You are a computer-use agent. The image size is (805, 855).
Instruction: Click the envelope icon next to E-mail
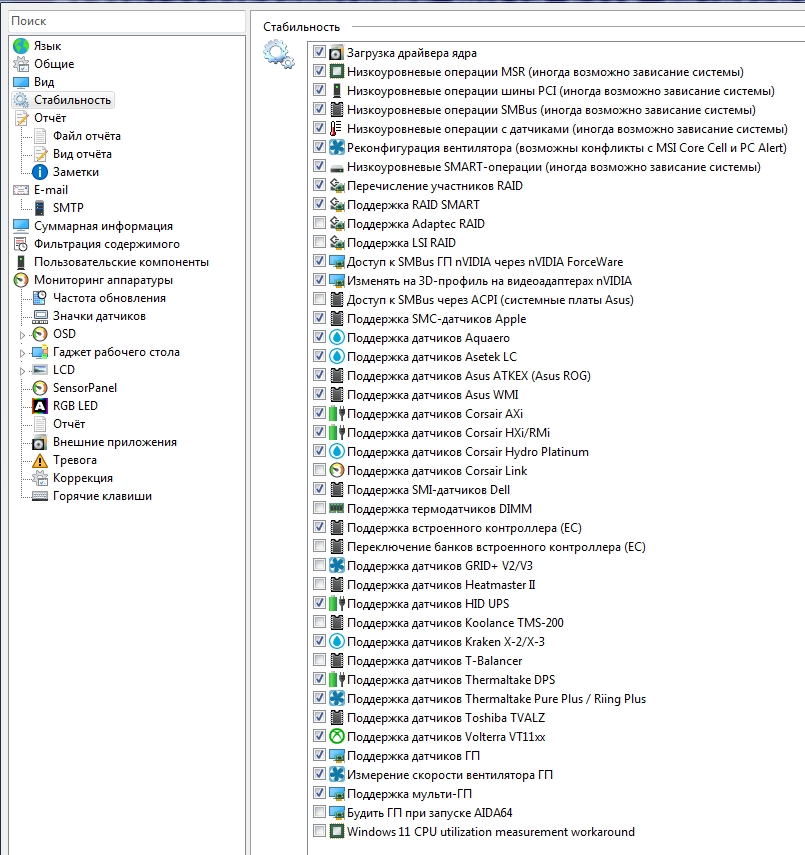21,190
